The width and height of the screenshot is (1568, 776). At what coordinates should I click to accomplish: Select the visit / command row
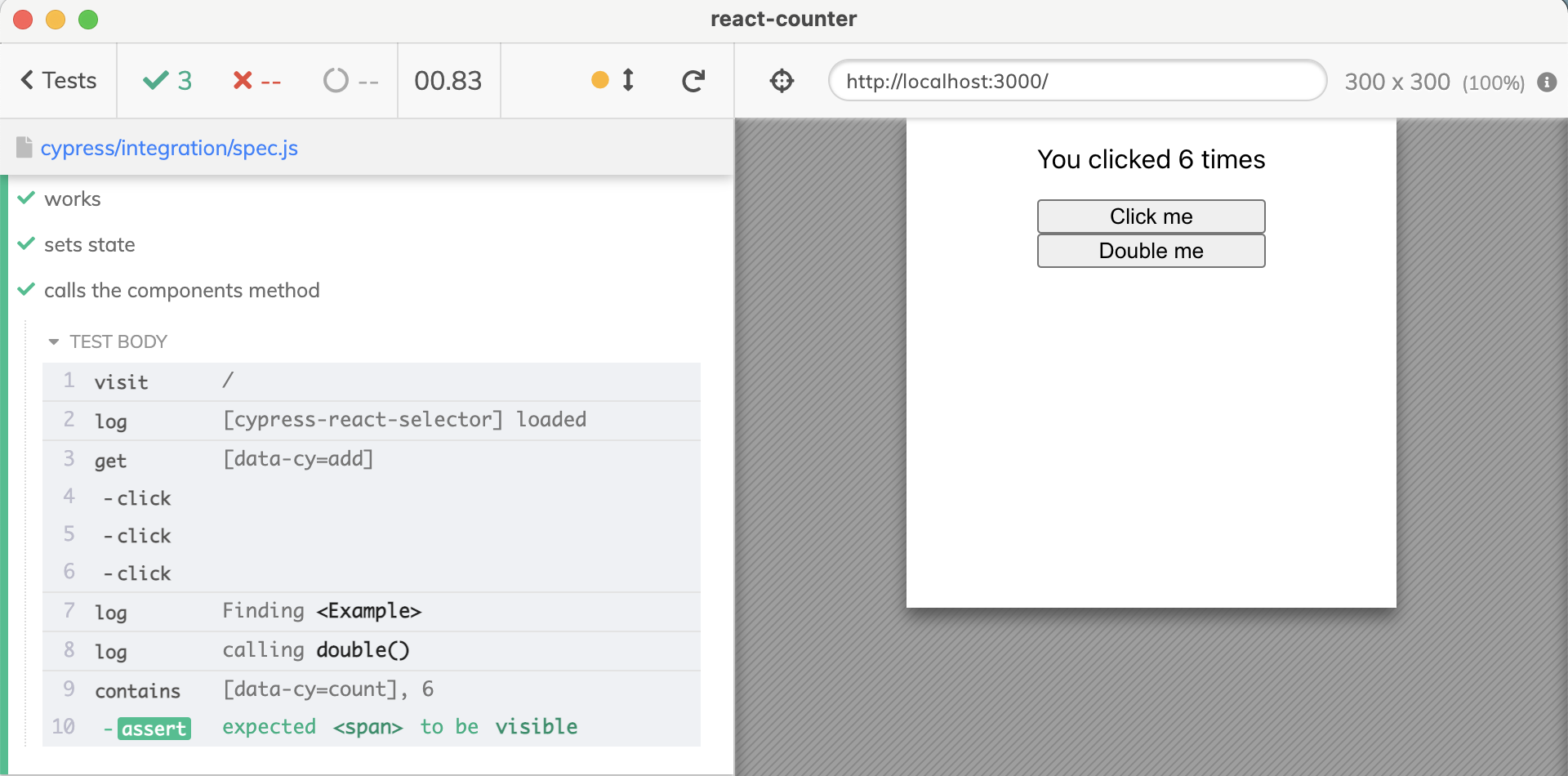pyautogui.click(x=372, y=381)
